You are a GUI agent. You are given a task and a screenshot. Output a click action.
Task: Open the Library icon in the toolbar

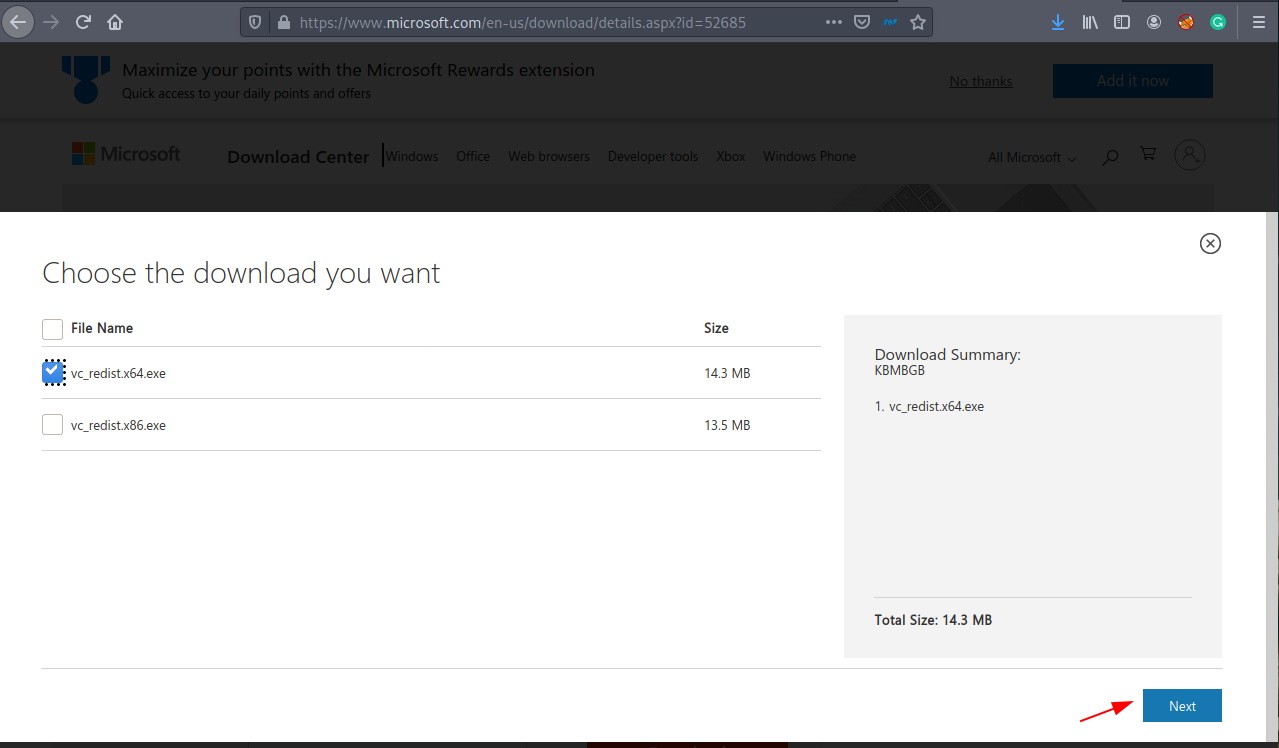[x=1090, y=22]
